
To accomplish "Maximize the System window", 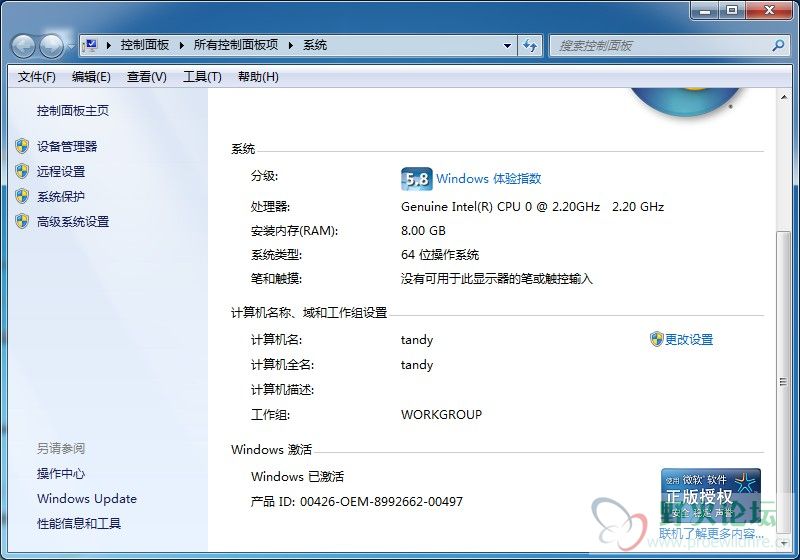I will 732,10.
